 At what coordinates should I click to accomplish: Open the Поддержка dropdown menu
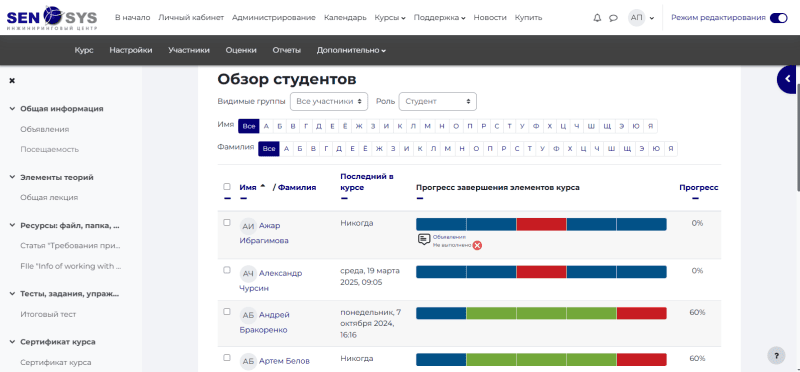pos(439,18)
